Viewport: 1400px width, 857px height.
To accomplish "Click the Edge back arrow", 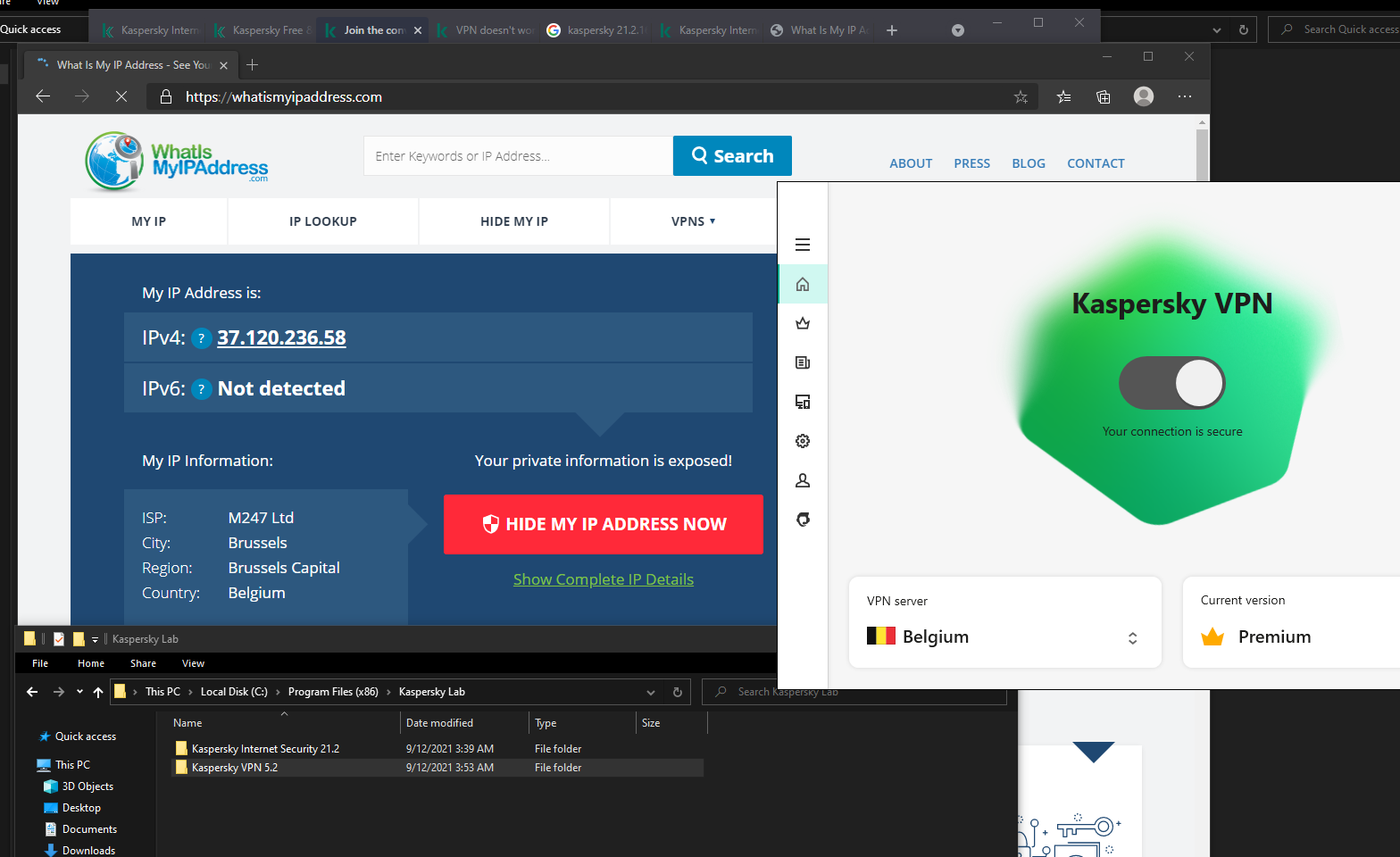I will (x=42, y=96).
